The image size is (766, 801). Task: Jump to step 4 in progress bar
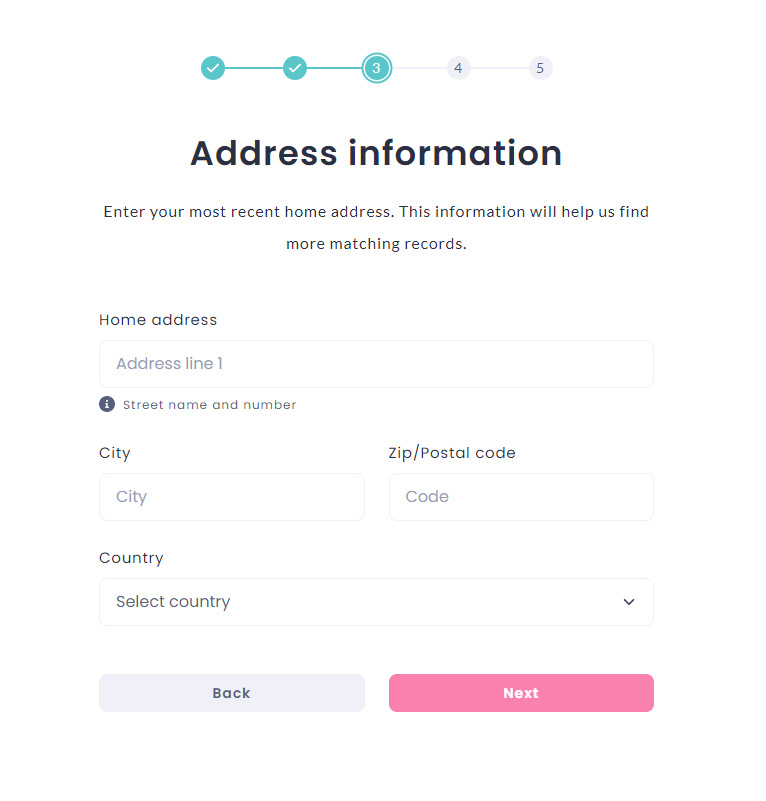[458, 68]
